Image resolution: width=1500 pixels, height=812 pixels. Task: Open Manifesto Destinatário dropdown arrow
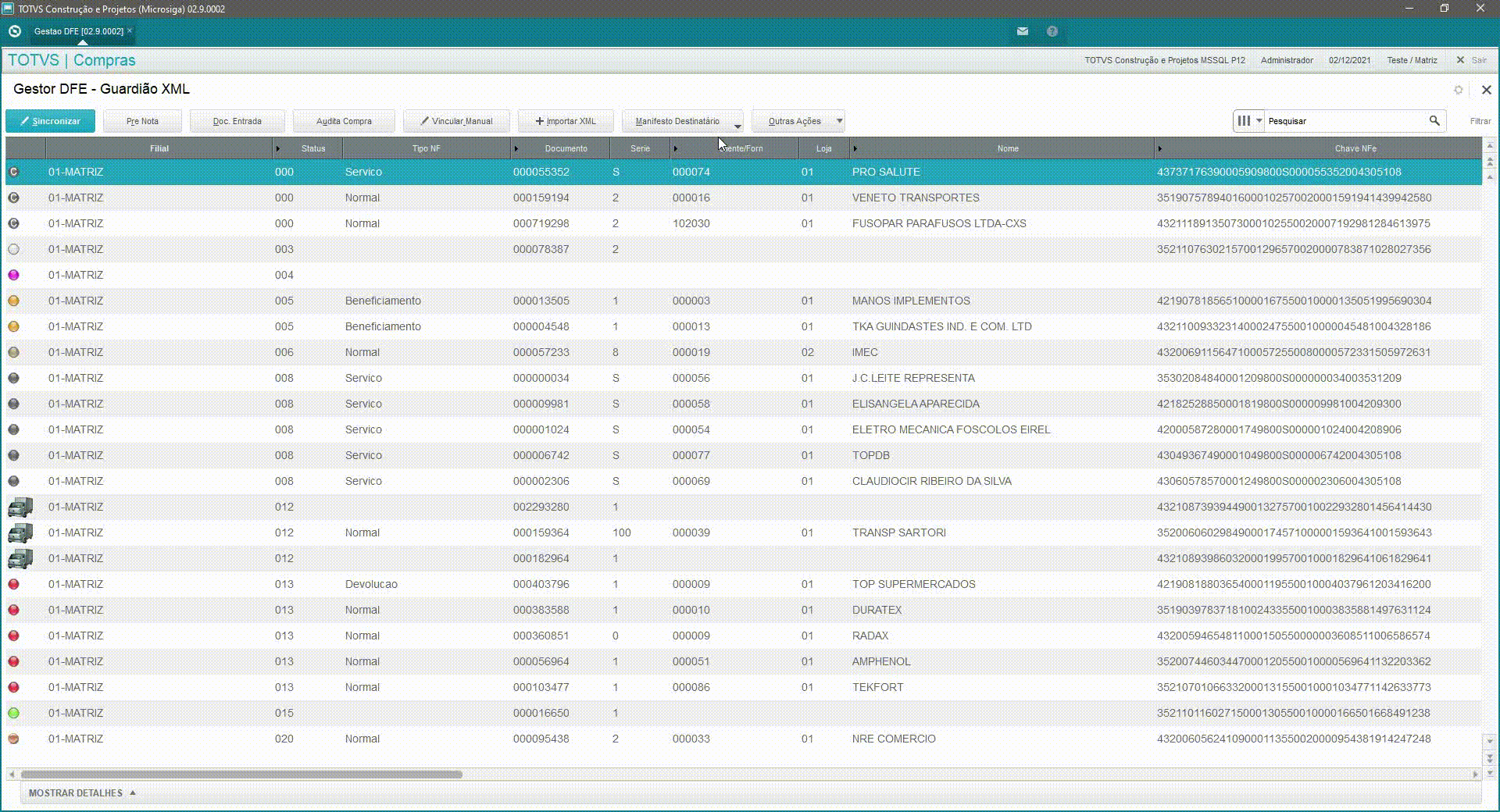click(737, 126)
